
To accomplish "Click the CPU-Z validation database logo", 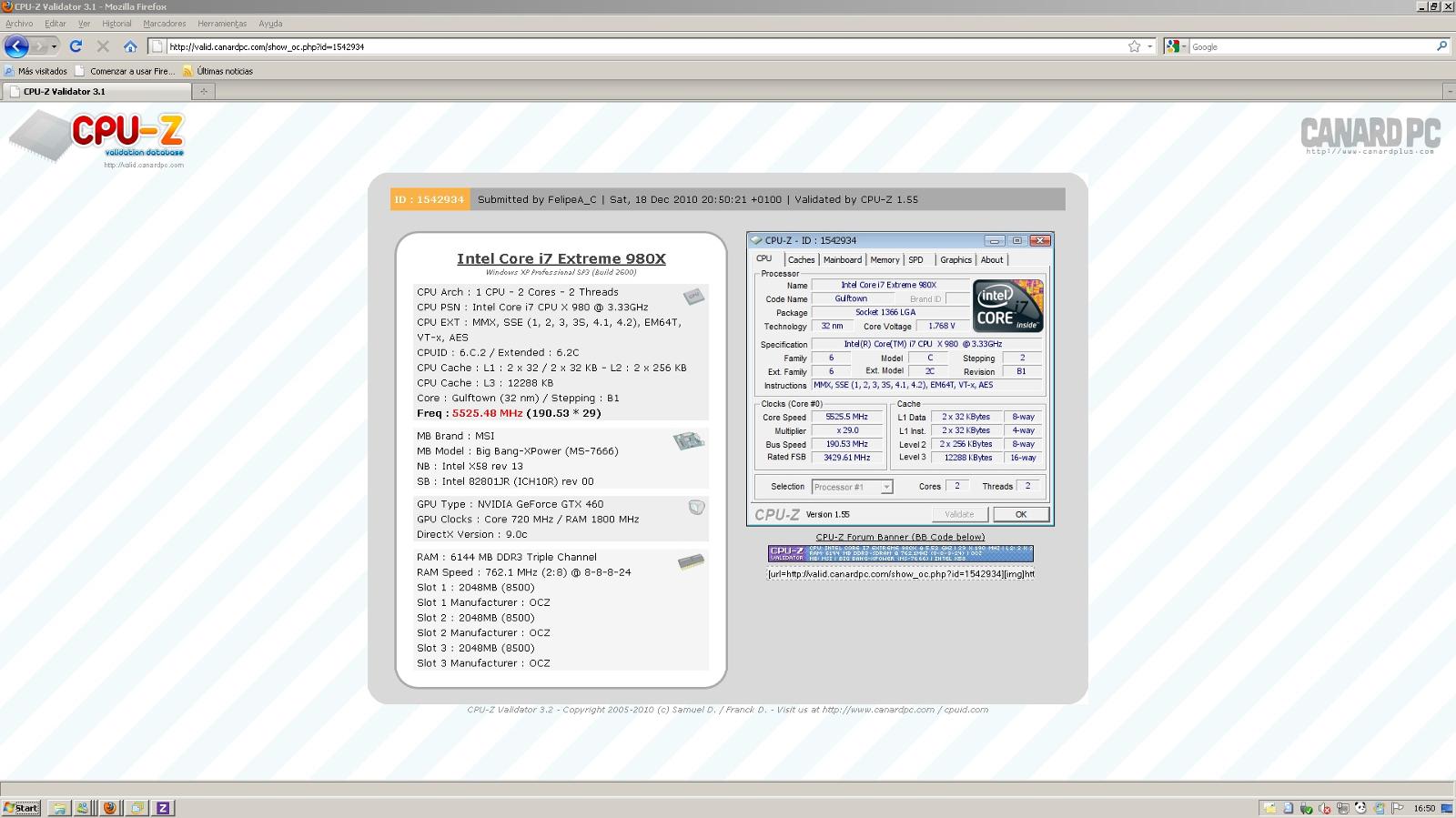I will pyautogui.click(x=97, y=139).
